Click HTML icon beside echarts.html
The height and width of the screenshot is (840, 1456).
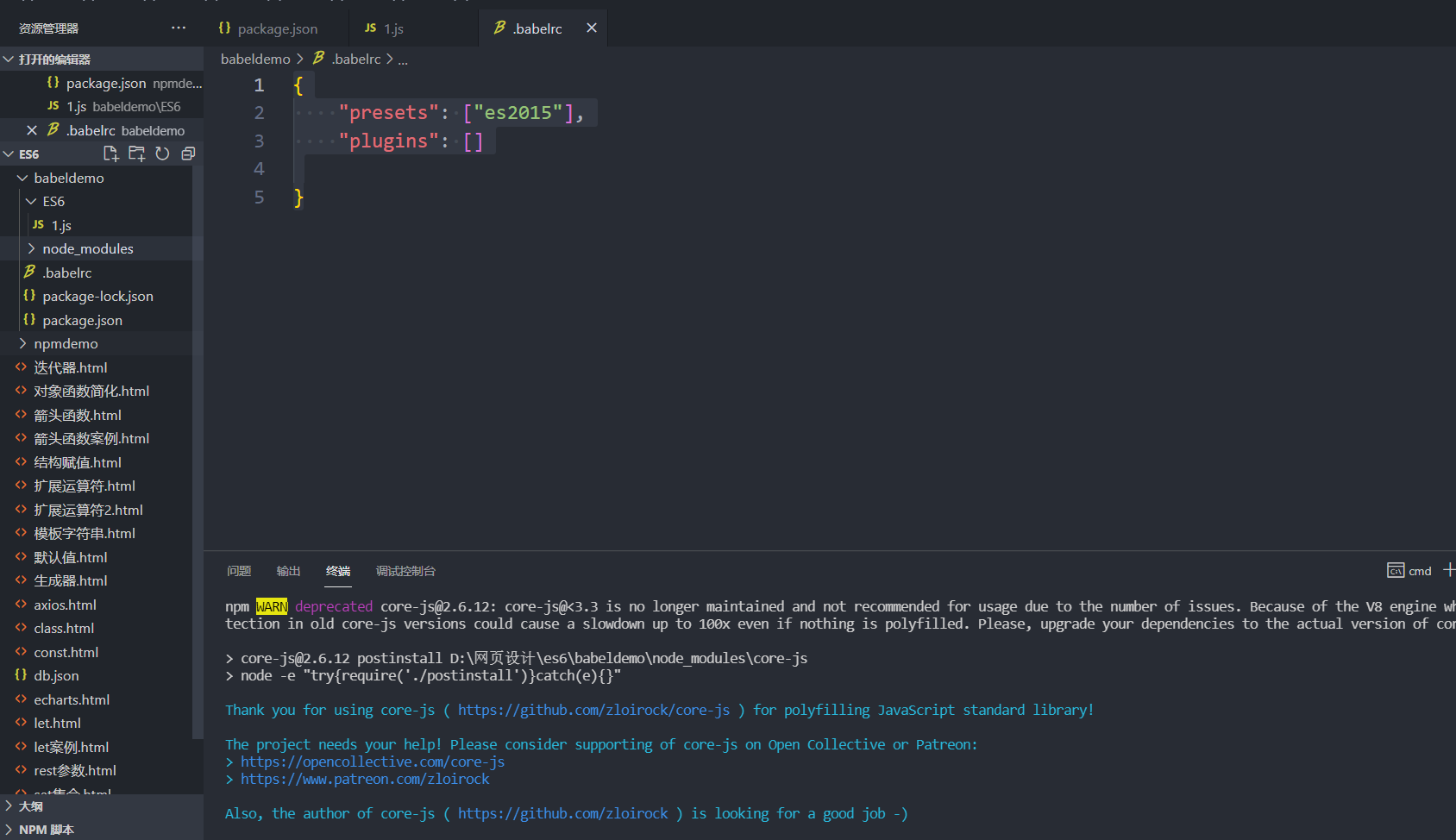pos(21,699)
